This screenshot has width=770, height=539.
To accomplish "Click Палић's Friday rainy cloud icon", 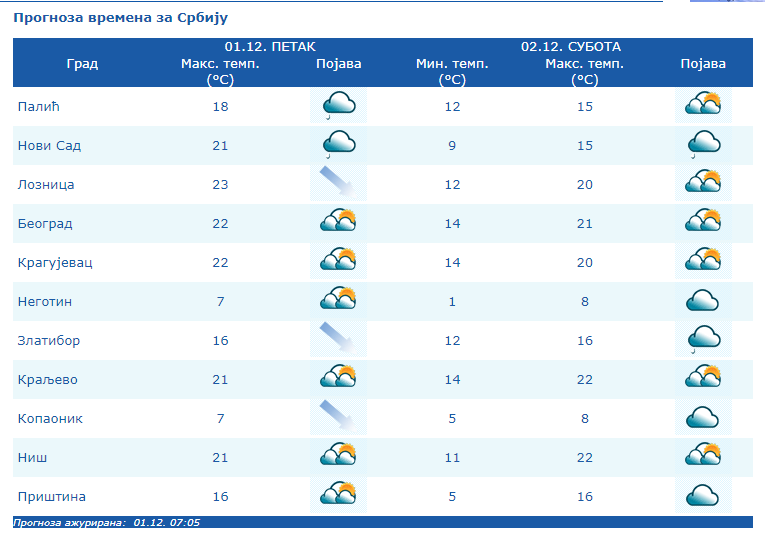I will click(x=338, y=106).
